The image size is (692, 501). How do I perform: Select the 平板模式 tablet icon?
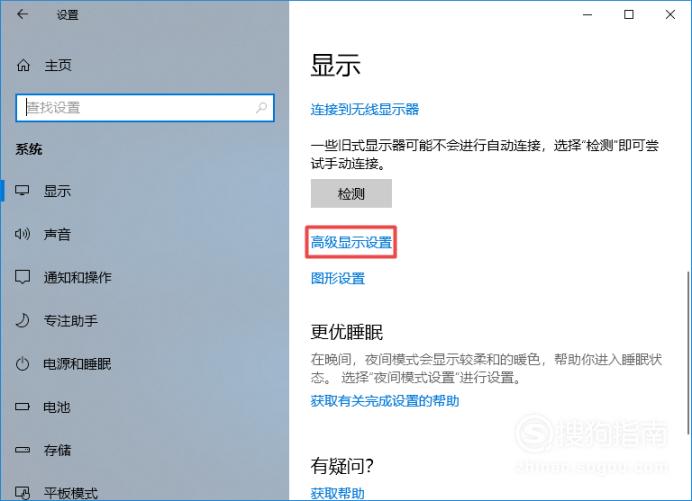tap(22, 493)
